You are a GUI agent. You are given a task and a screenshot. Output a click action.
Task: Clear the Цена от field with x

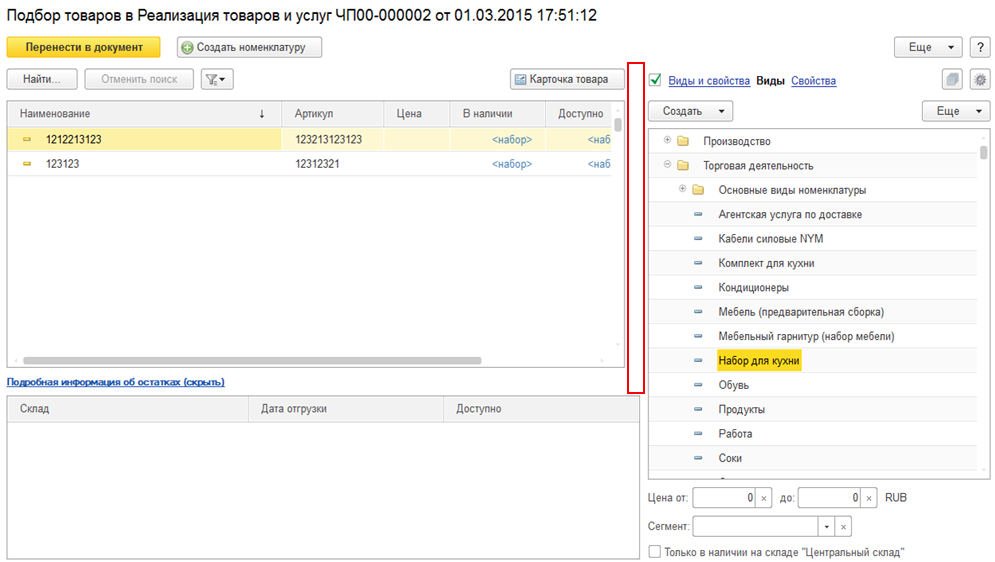point(765,497)
